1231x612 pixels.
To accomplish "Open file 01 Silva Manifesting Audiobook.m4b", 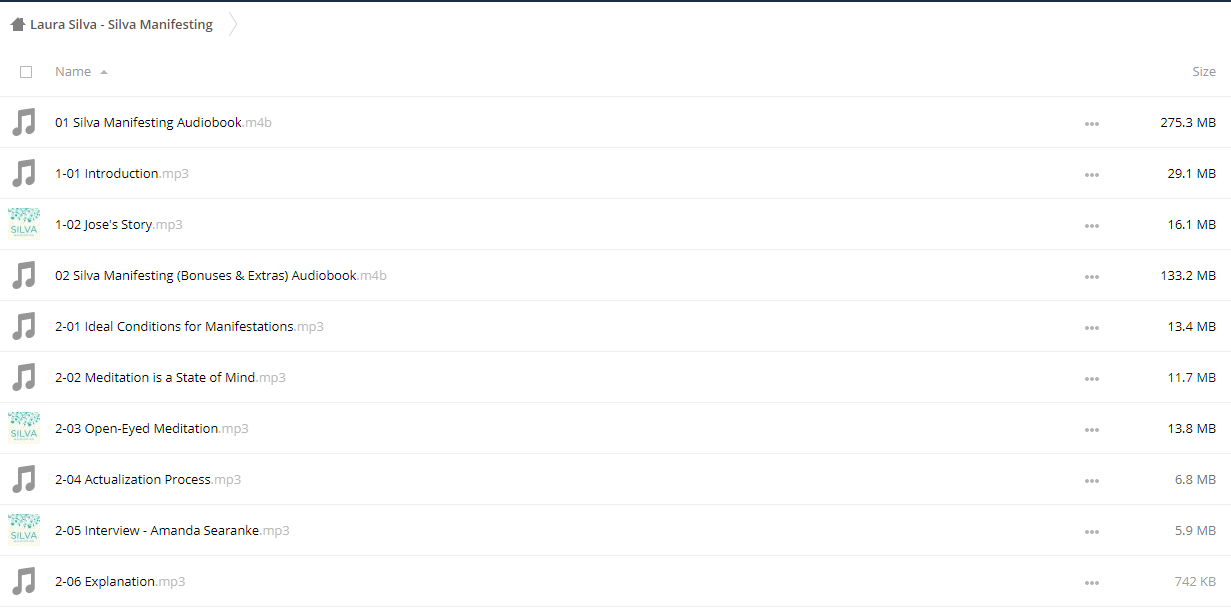I will pyautogui.click(x=163, y=123).
